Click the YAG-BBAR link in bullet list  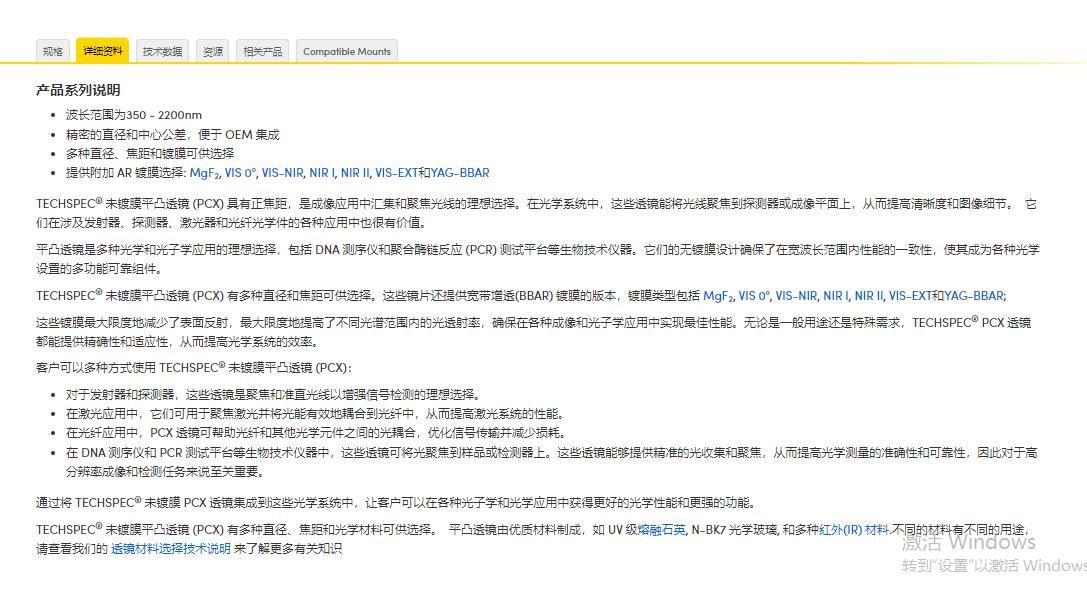click(x=459, y=172)
